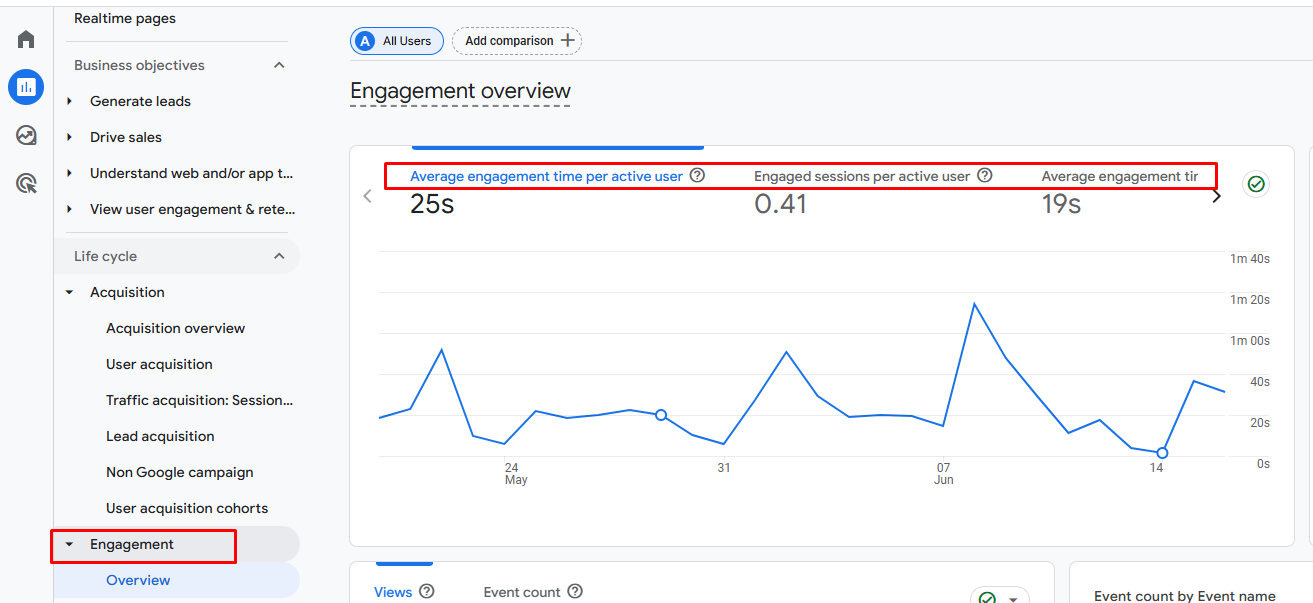Image resolution: width=1313 pixels, height=603 pixels.
Task: Open Lead acquisition report
Action: click(160, 436)
